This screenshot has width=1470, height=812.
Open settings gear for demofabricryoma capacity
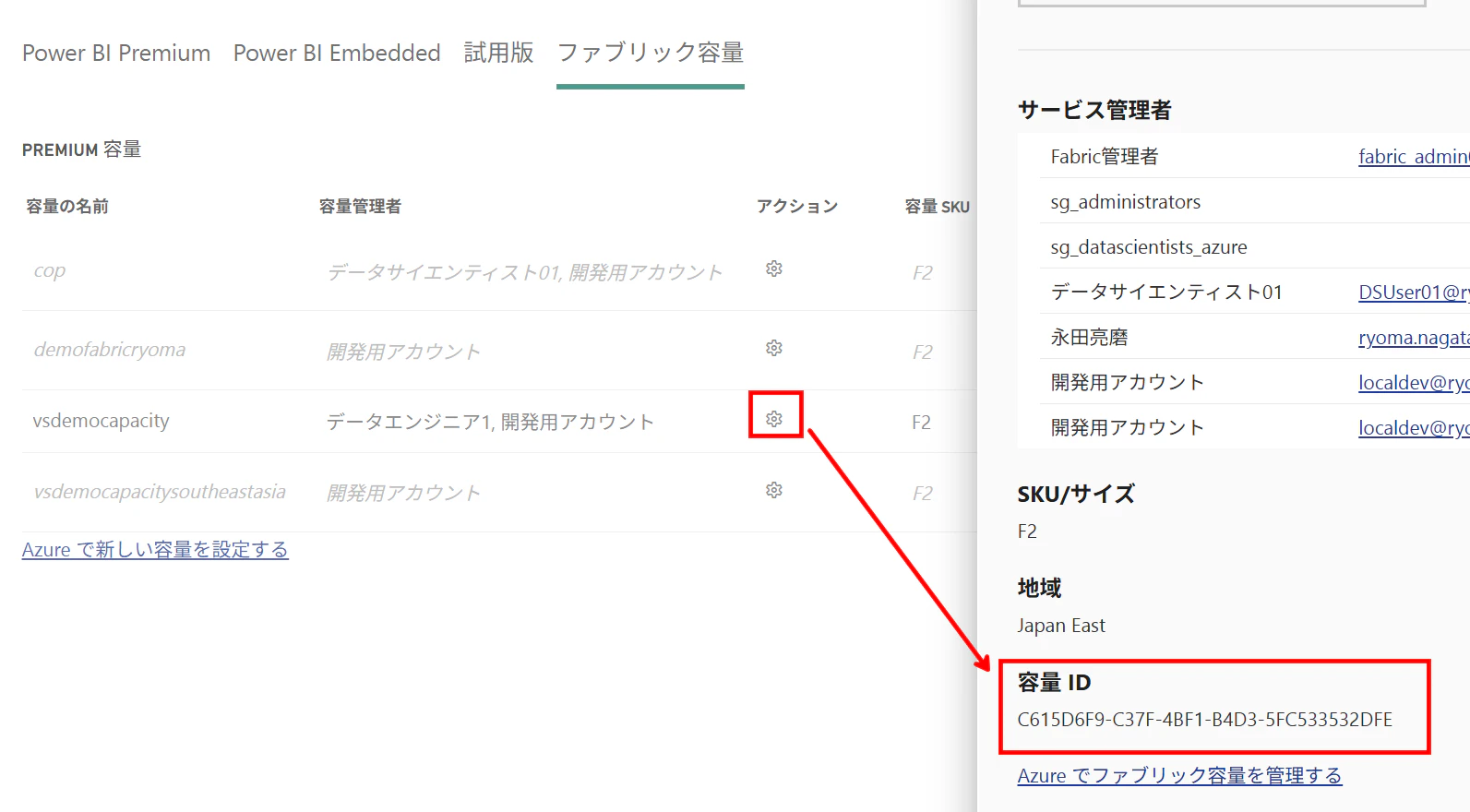(774, 348)
